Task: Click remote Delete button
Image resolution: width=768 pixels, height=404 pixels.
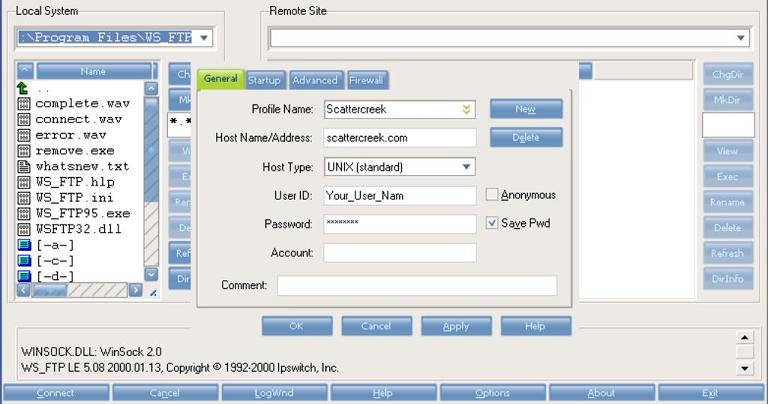Action: (728, 228)
